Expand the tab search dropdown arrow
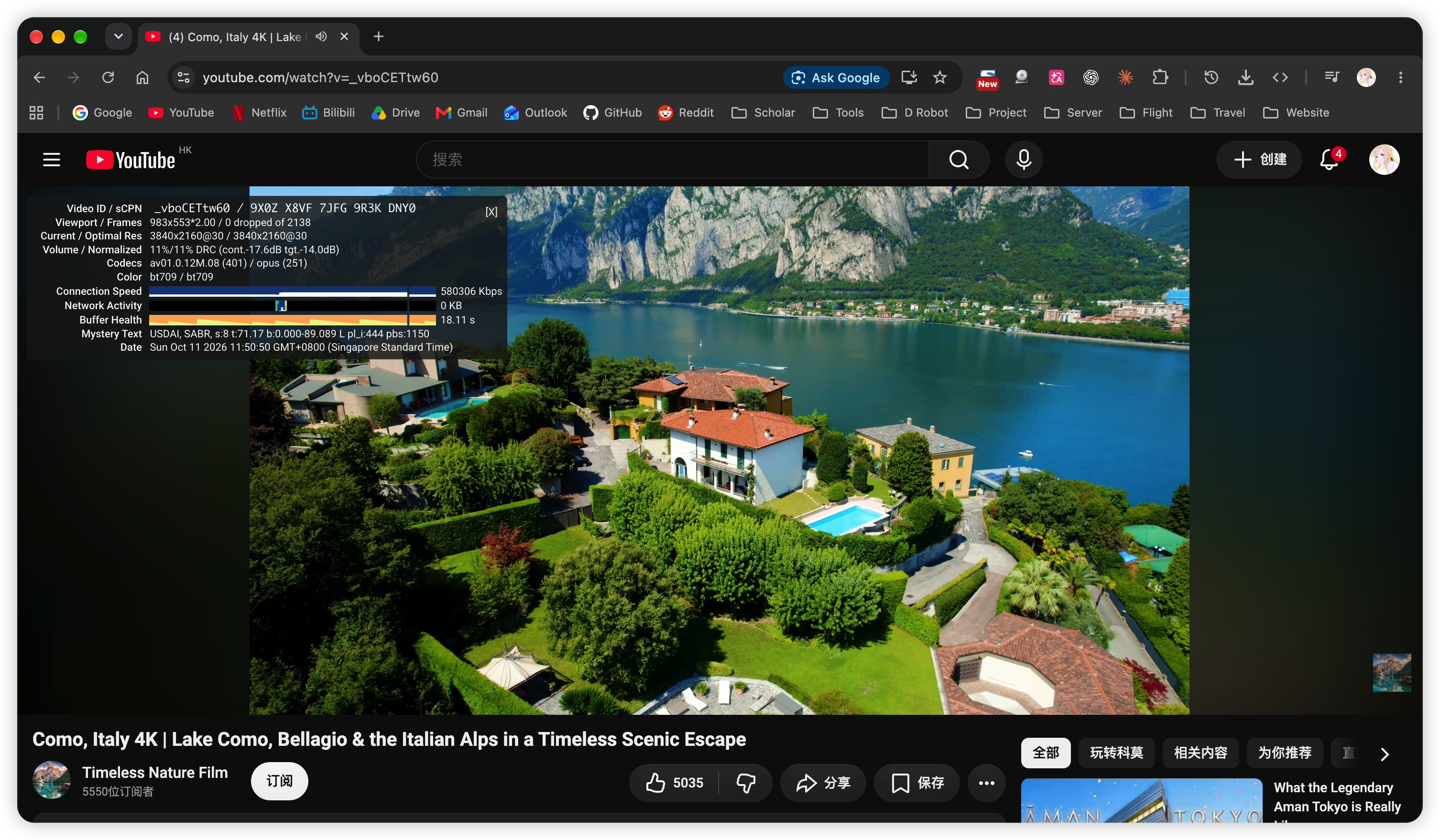The height and width of the screenshot is (840, 1440). coord(118,36)
